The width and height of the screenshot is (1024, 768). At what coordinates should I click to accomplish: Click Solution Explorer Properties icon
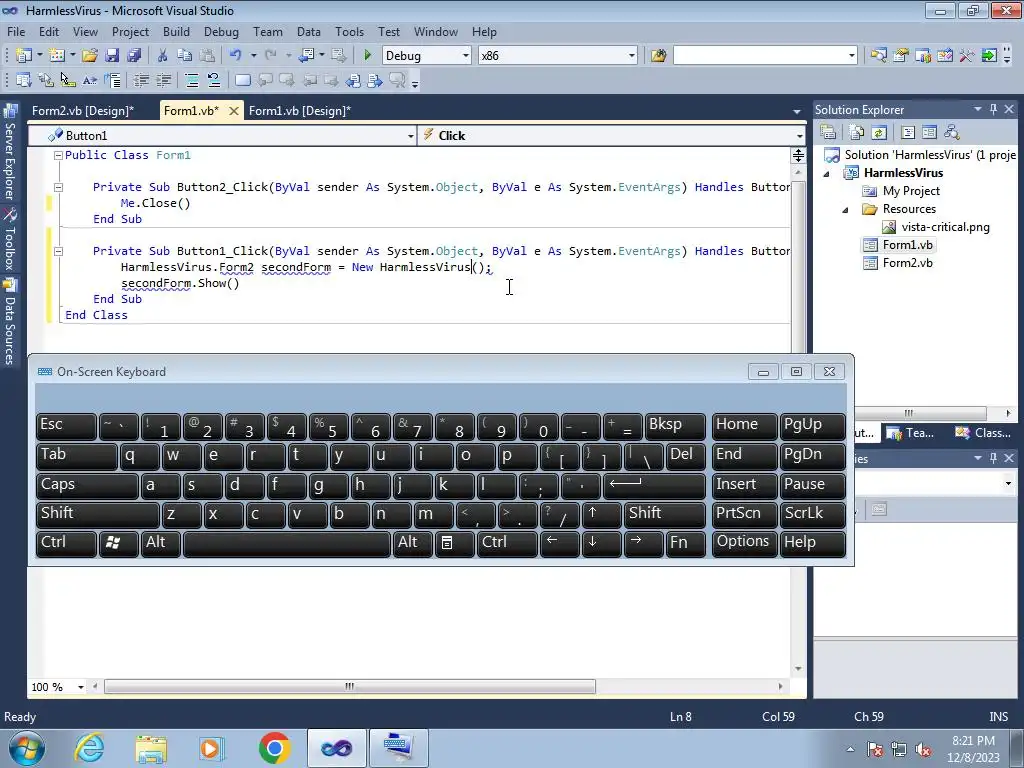point(828,133)
